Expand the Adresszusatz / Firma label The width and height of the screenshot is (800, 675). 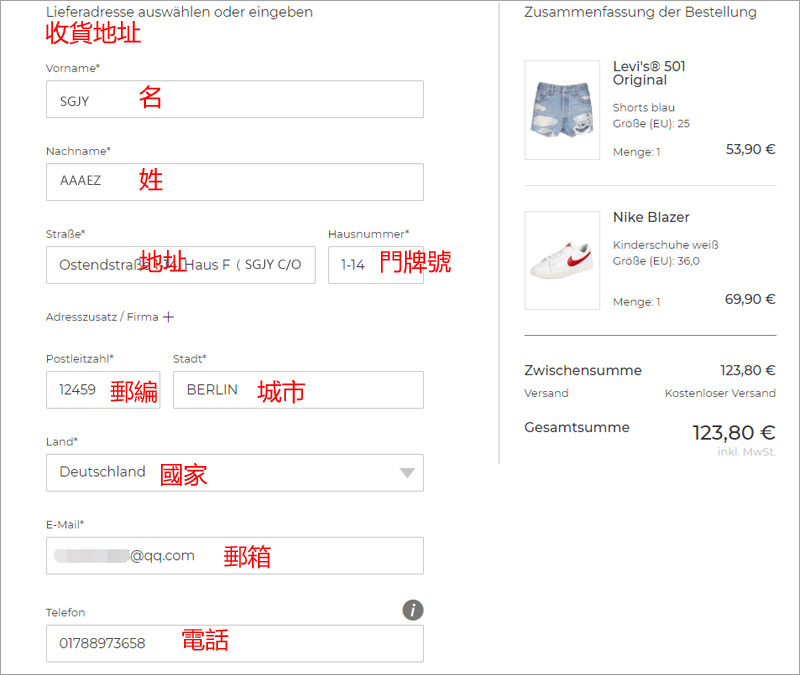[x=102, y=317]
